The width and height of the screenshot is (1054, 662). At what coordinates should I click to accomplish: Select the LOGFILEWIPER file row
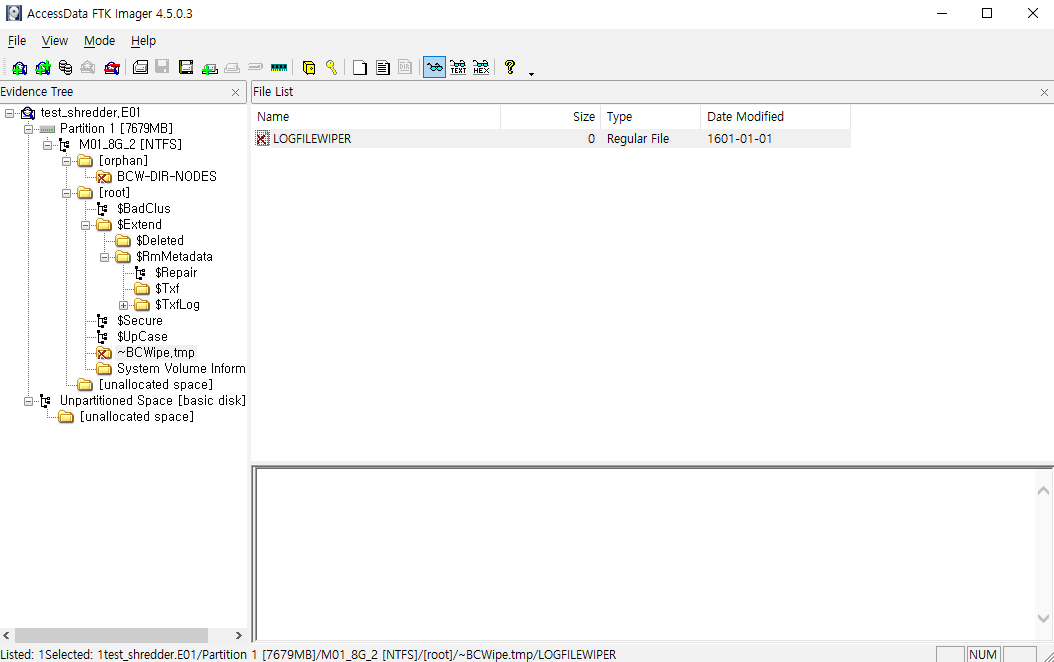pos(552,139)
